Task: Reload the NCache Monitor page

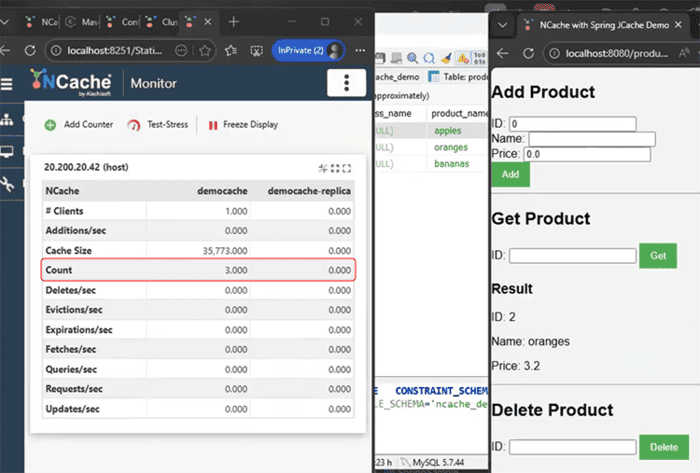Action: (x=30, y=50)
